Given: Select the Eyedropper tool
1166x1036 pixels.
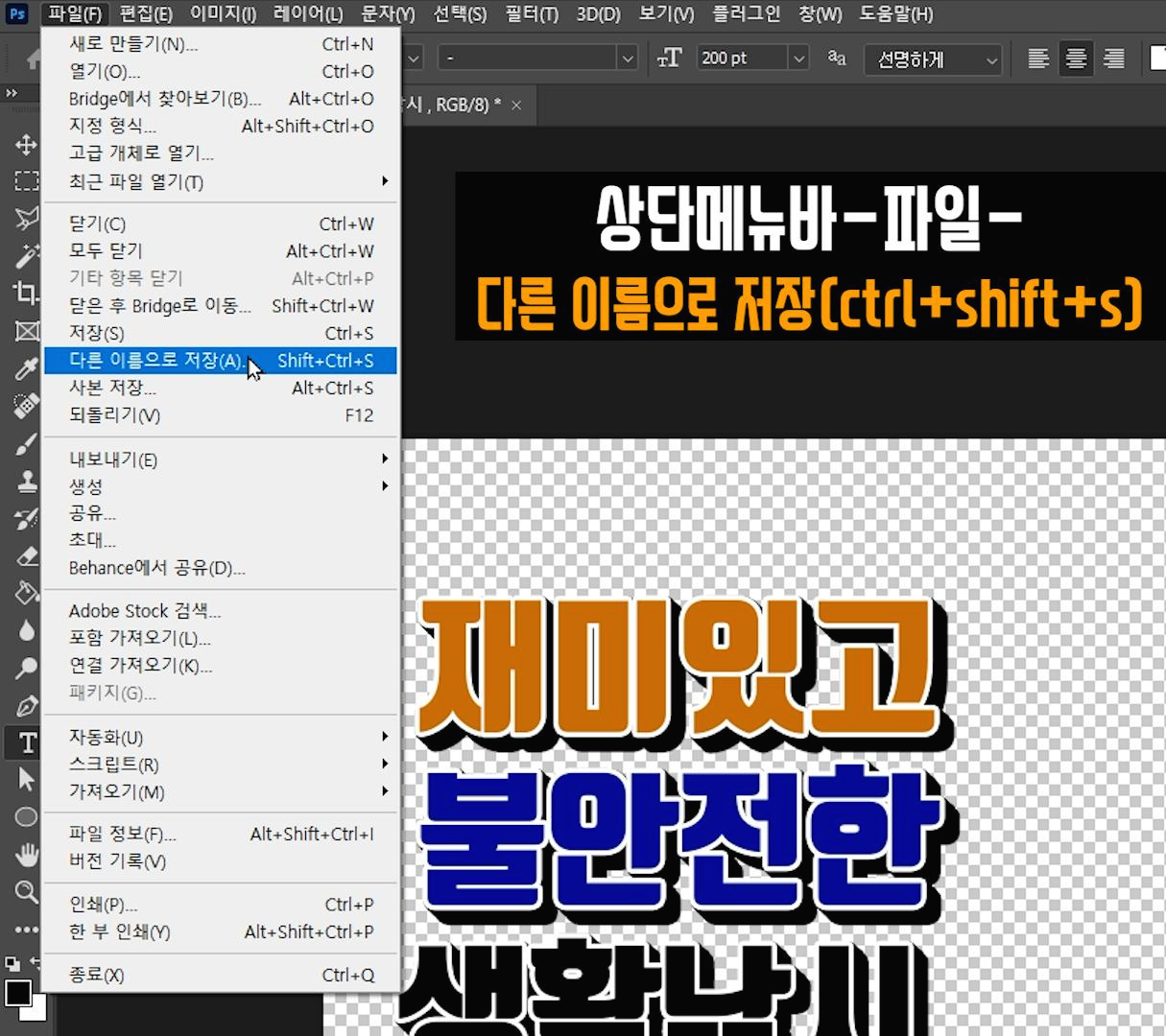Looking at the screenshot, I should point(26,368).
